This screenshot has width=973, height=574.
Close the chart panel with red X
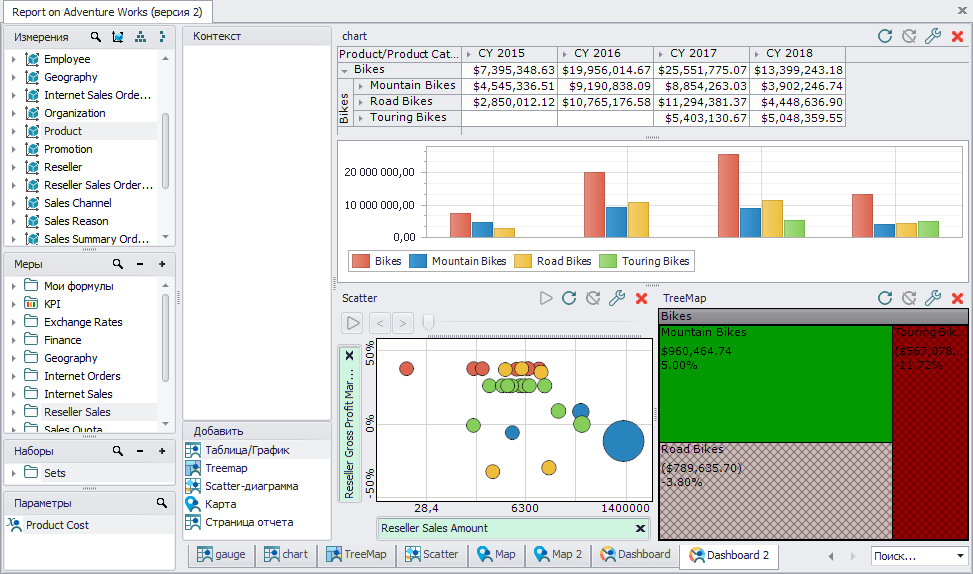[x=957, y=37]
